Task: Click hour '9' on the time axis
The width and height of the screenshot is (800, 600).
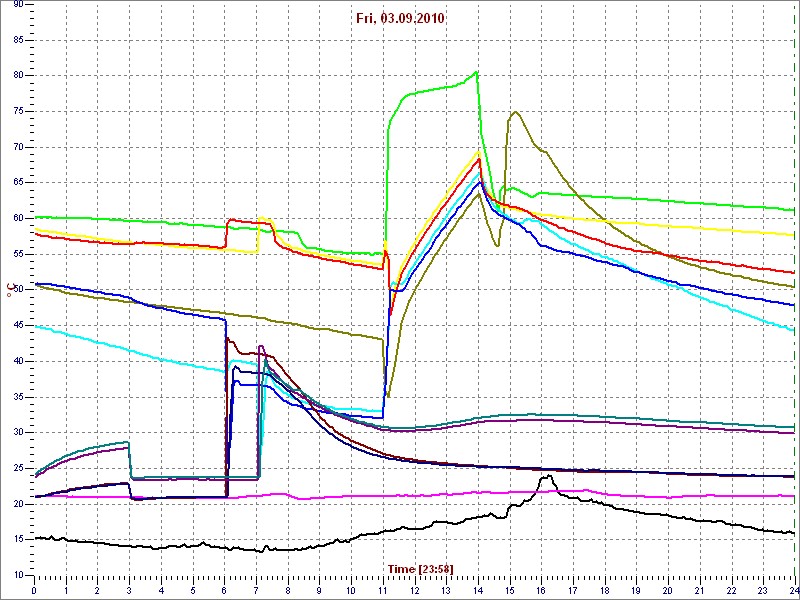Action: 319,590
